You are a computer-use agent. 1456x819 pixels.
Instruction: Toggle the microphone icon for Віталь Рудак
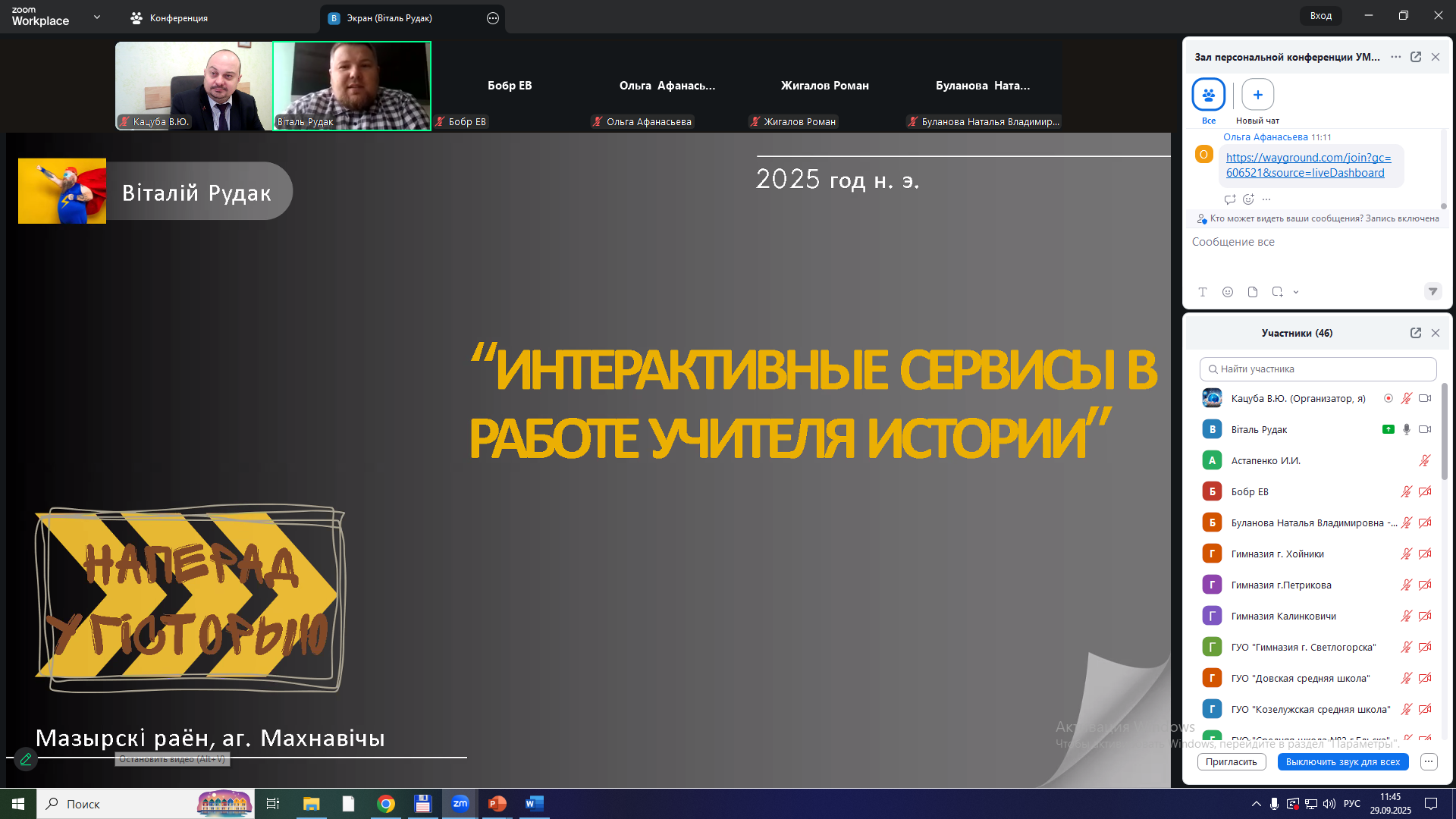(x=1406, y=429)
